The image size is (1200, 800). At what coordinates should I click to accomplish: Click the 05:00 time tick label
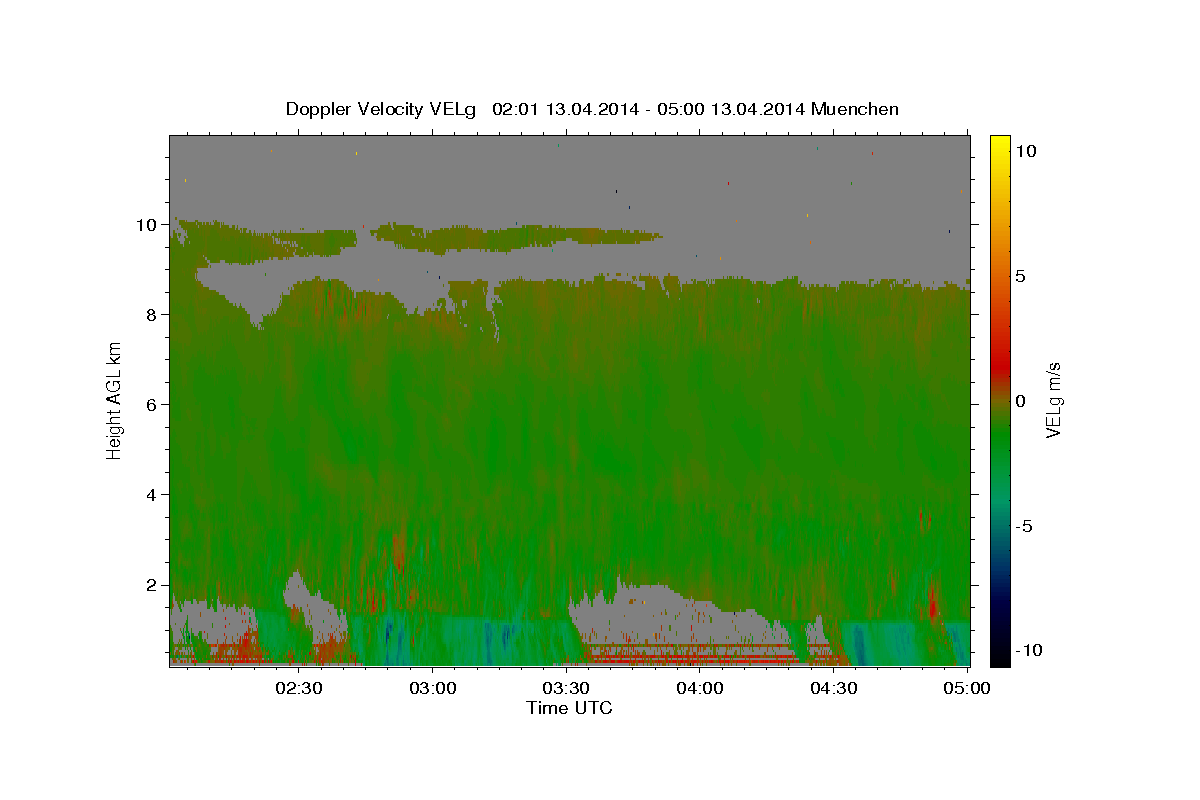[x=967, y=688]
